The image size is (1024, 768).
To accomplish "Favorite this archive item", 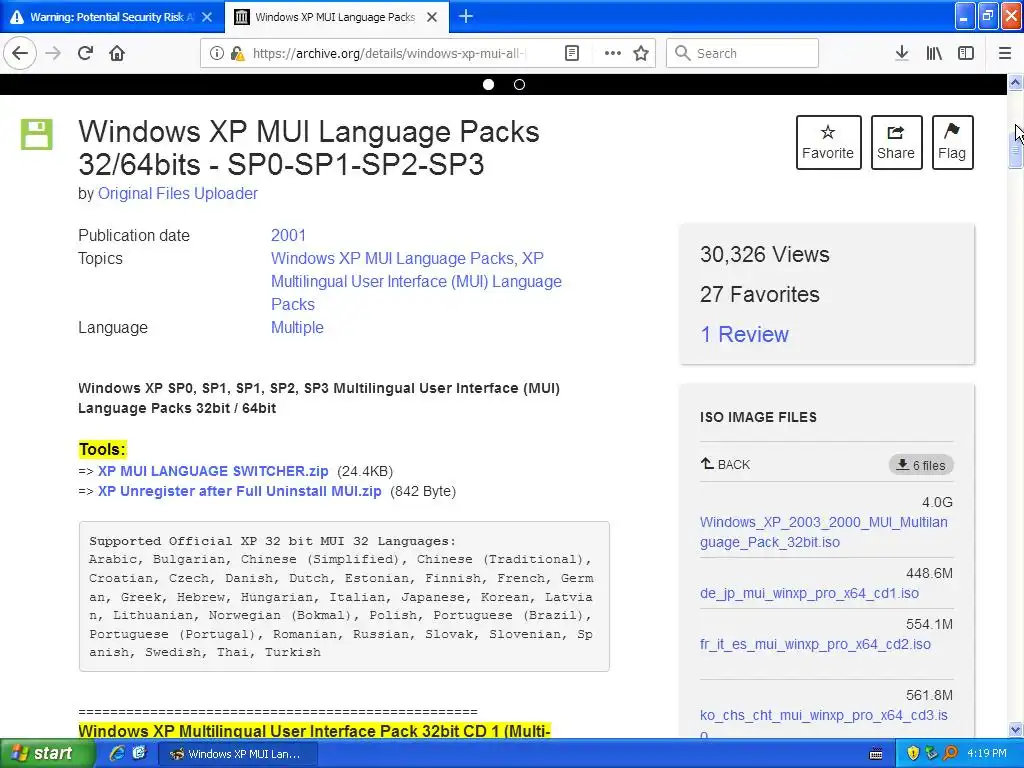I will (x=828, y=142).
